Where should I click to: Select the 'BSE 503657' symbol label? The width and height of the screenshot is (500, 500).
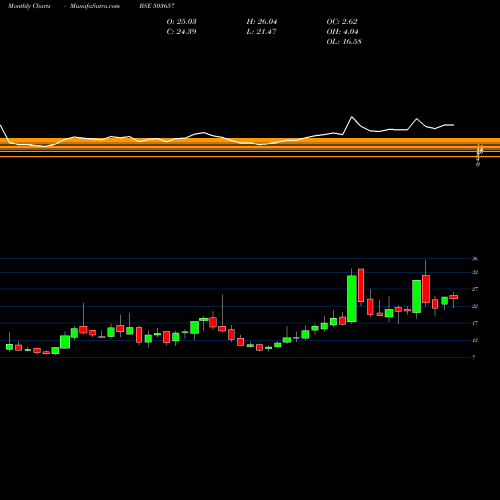157,6
